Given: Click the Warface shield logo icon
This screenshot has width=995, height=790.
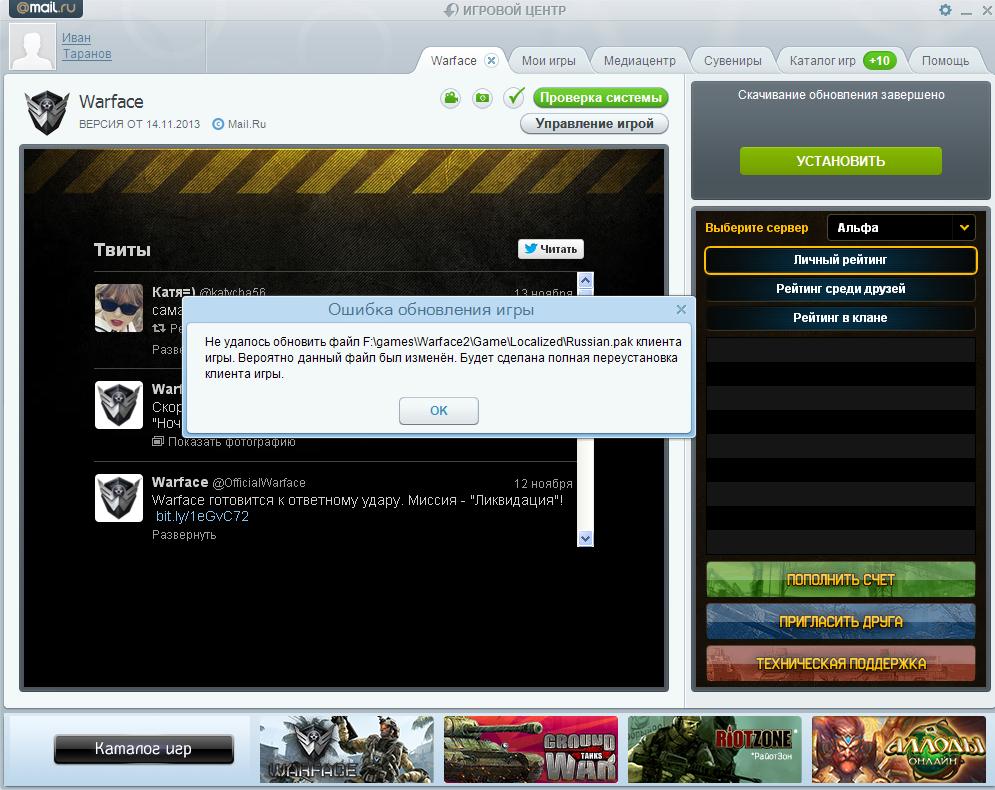Looking at the screenshot, I should point(46,112).
